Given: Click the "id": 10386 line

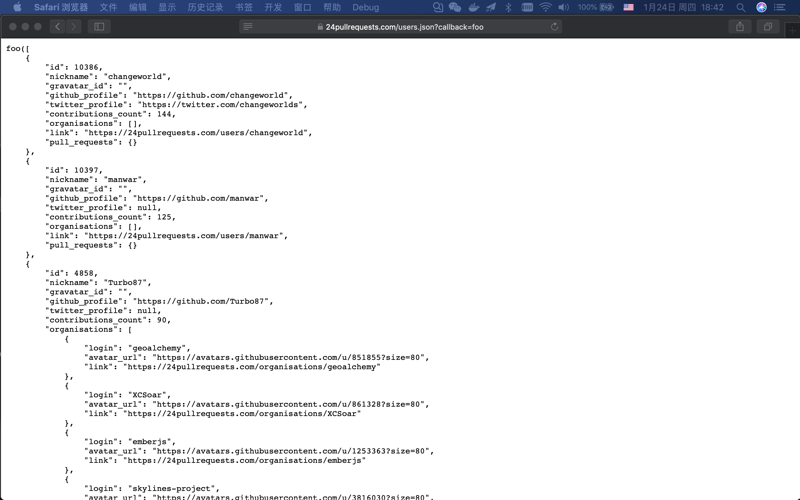Looking at the screenshot, I should tap(73, 67).
